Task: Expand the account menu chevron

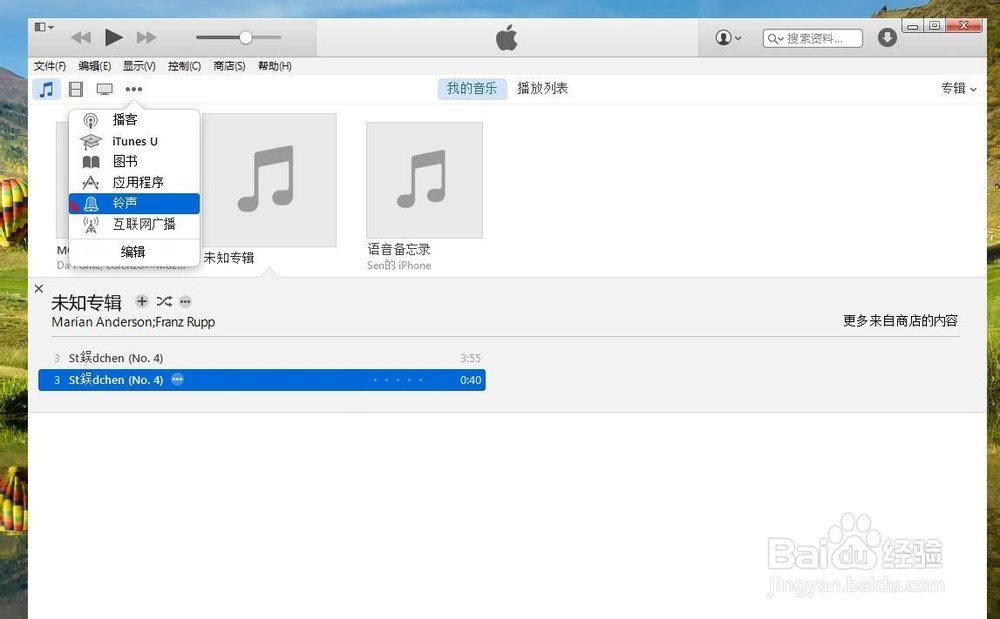Action: (x=737, y=37)
